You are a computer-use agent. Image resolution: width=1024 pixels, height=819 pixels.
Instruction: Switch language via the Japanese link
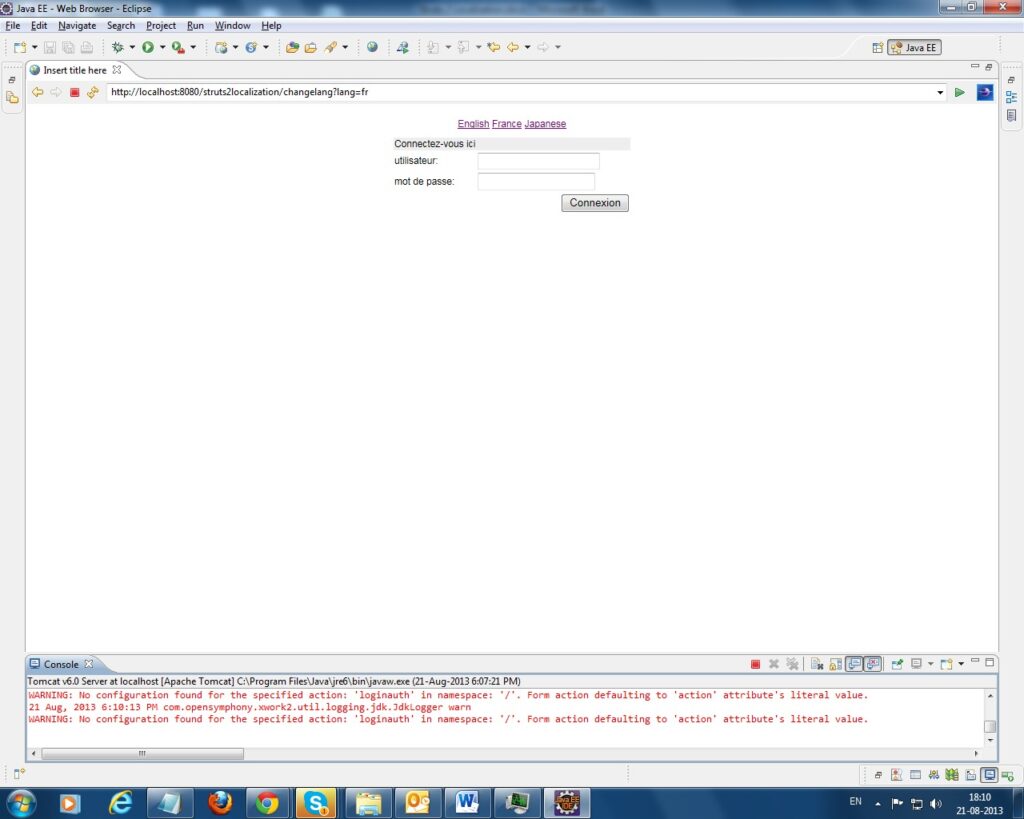point(545,124)
